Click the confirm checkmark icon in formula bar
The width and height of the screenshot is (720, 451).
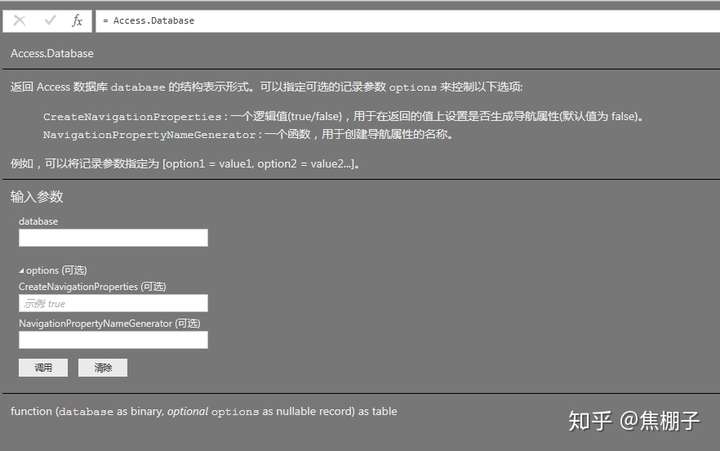pyautogui.click(x=50, y=20)
